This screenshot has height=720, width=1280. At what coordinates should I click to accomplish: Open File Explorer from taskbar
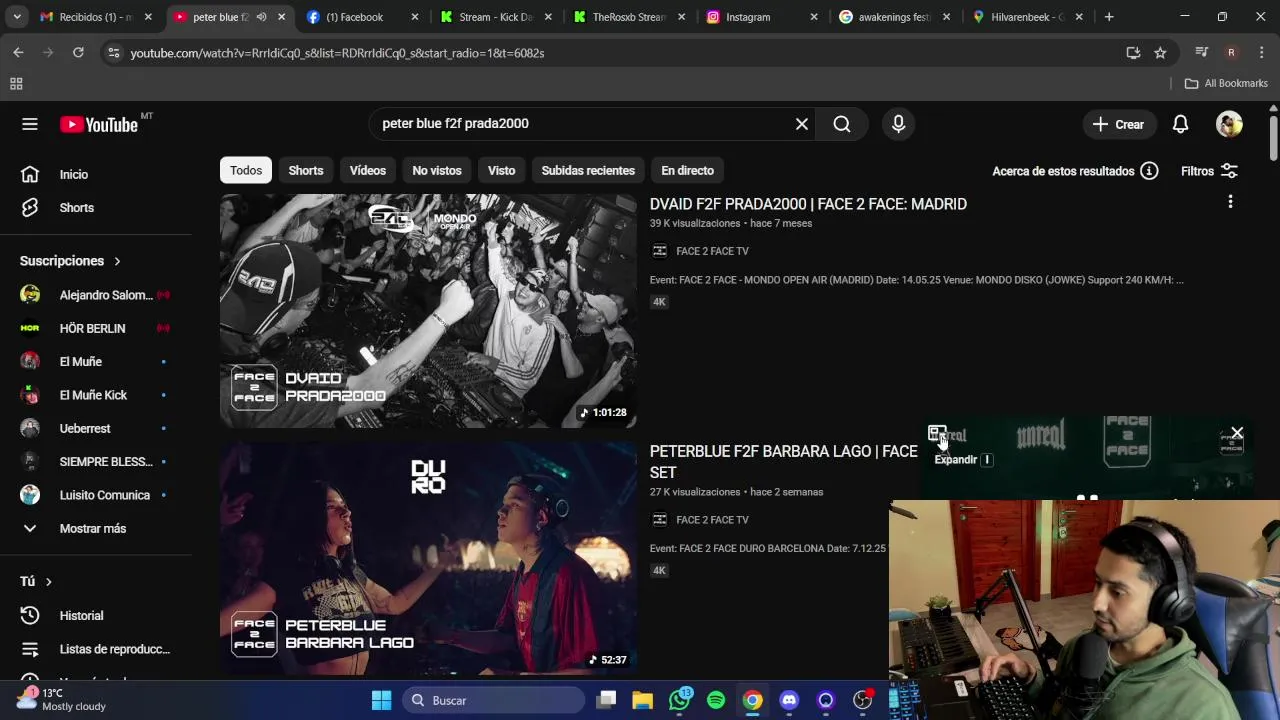pyautogui.click(x=642, y=700)
